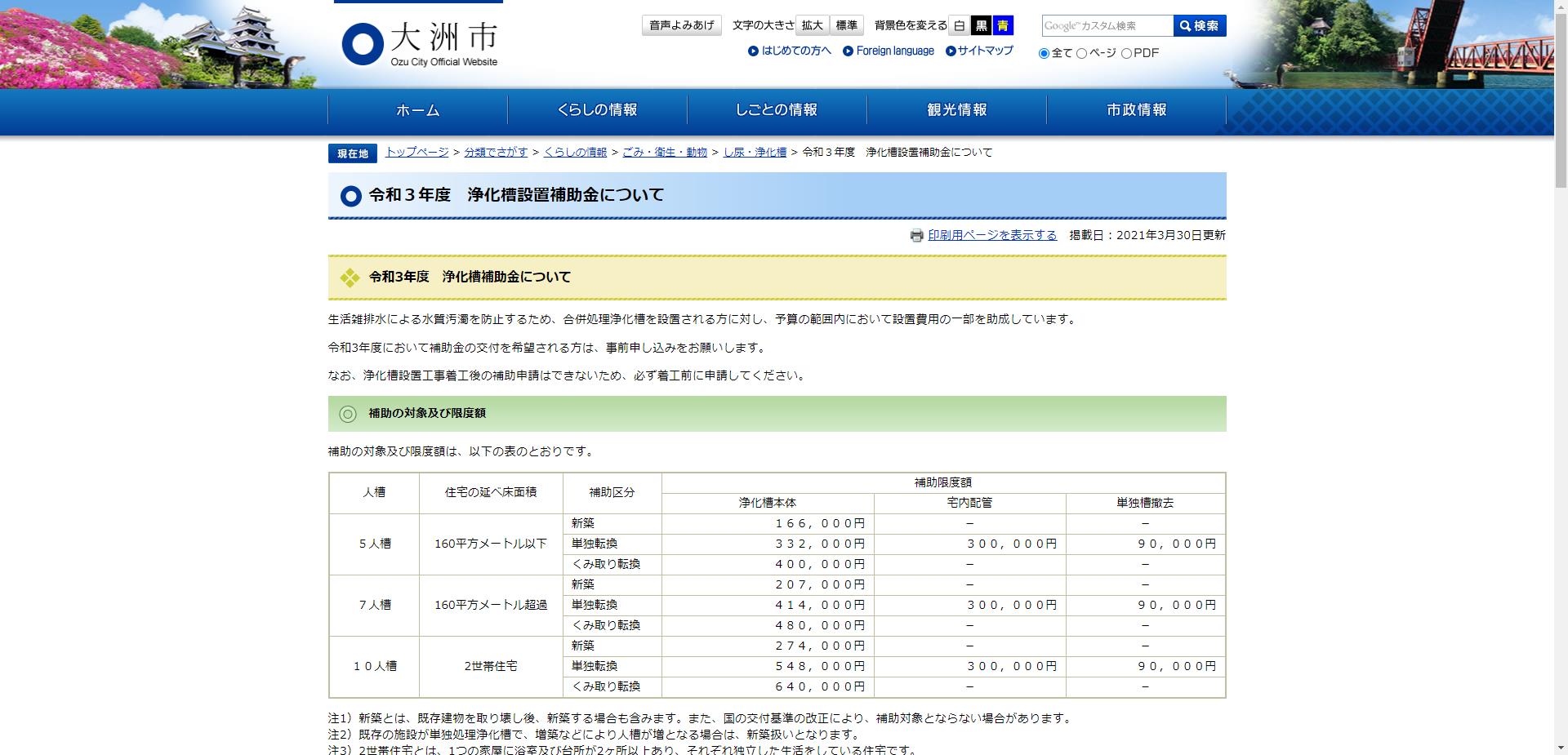Select the ページ search scope radio button
1568x755 pixels.
coord(1080,52)
